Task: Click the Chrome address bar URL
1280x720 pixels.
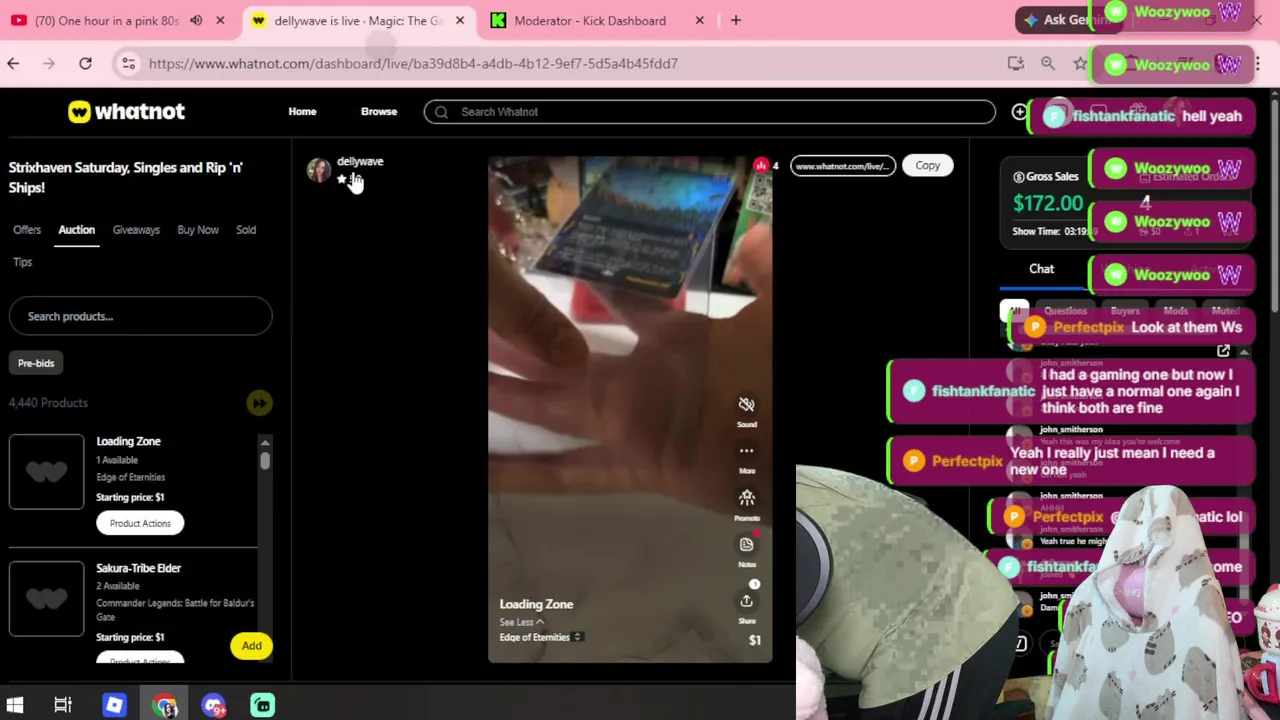Action: click(x=413, y=64)
